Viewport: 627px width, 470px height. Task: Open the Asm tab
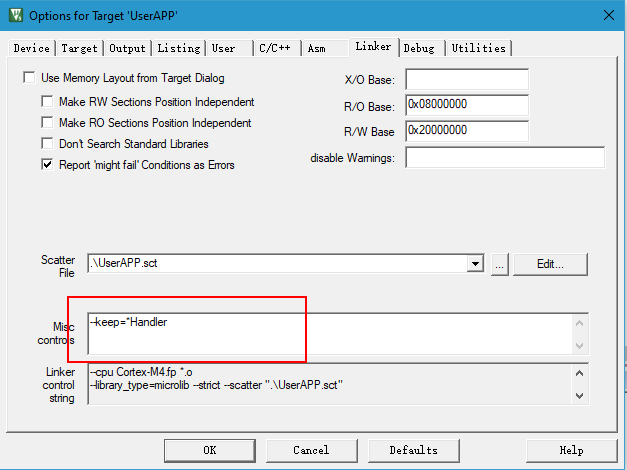click(325, 48)
